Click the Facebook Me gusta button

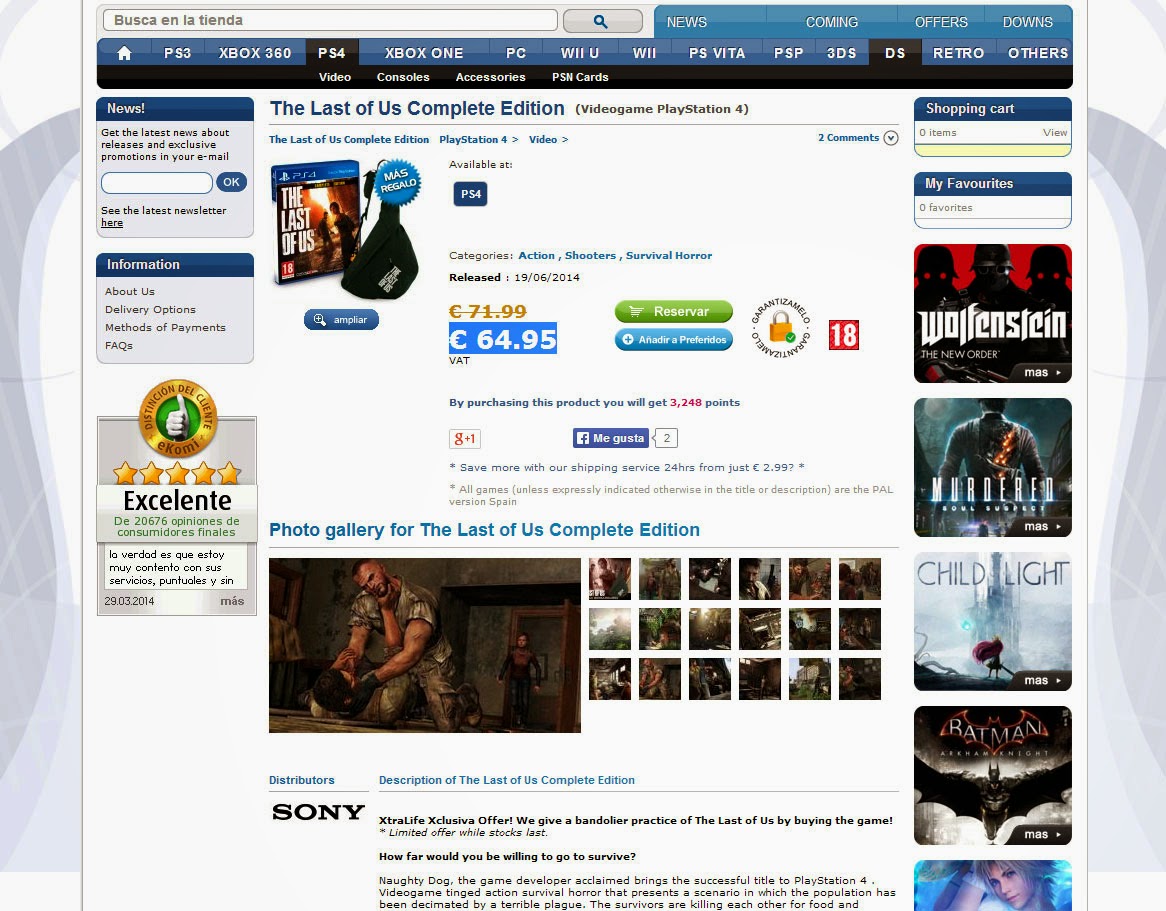click(x=611, y=438)
